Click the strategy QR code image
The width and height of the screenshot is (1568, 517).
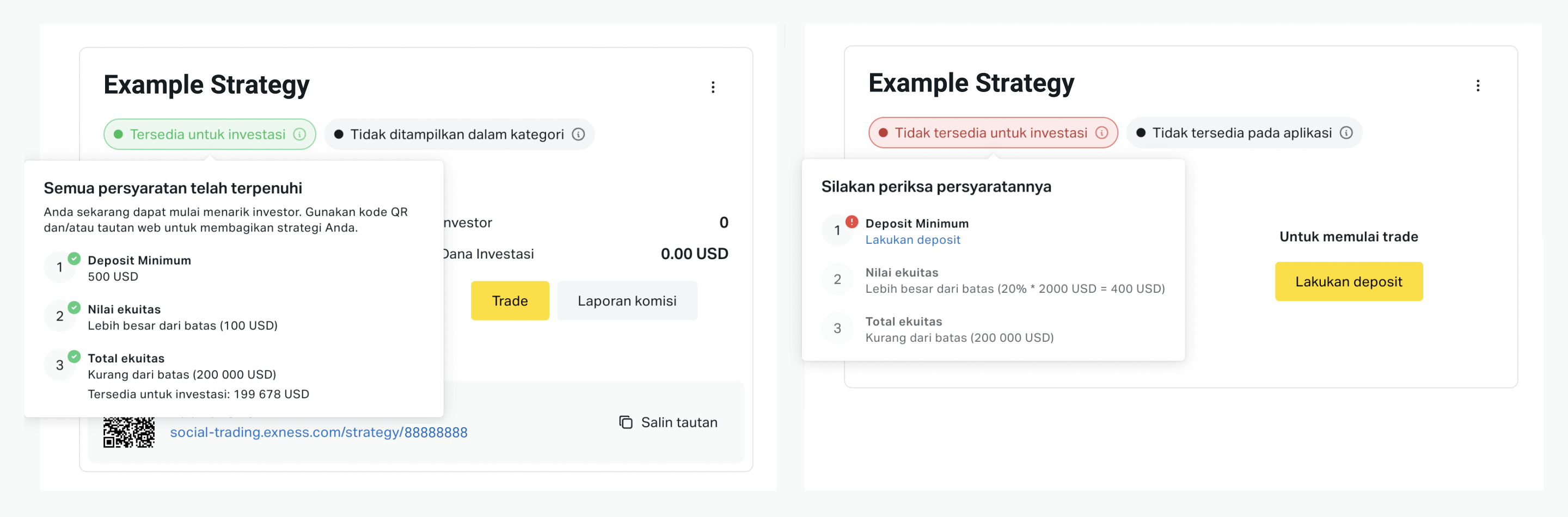tap(128, 433)
